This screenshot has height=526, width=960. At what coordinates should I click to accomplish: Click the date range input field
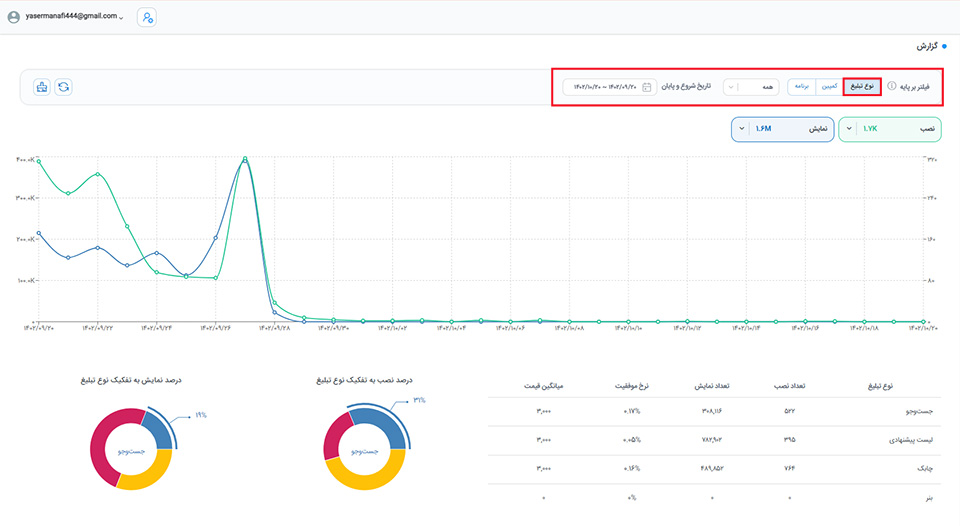600,87
